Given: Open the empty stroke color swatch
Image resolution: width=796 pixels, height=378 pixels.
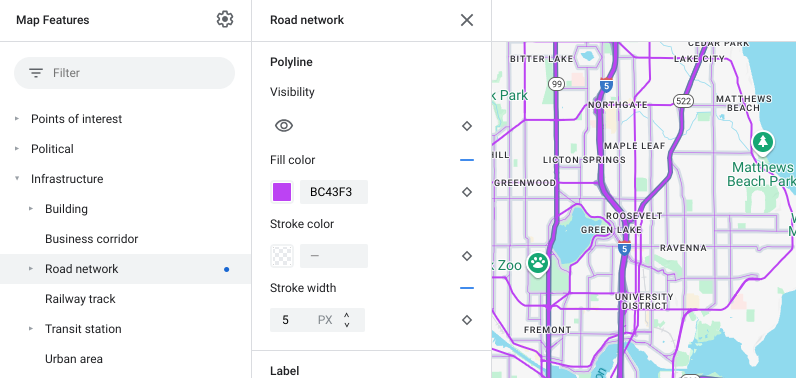Looking at the screenshot, I should (282, 256).
